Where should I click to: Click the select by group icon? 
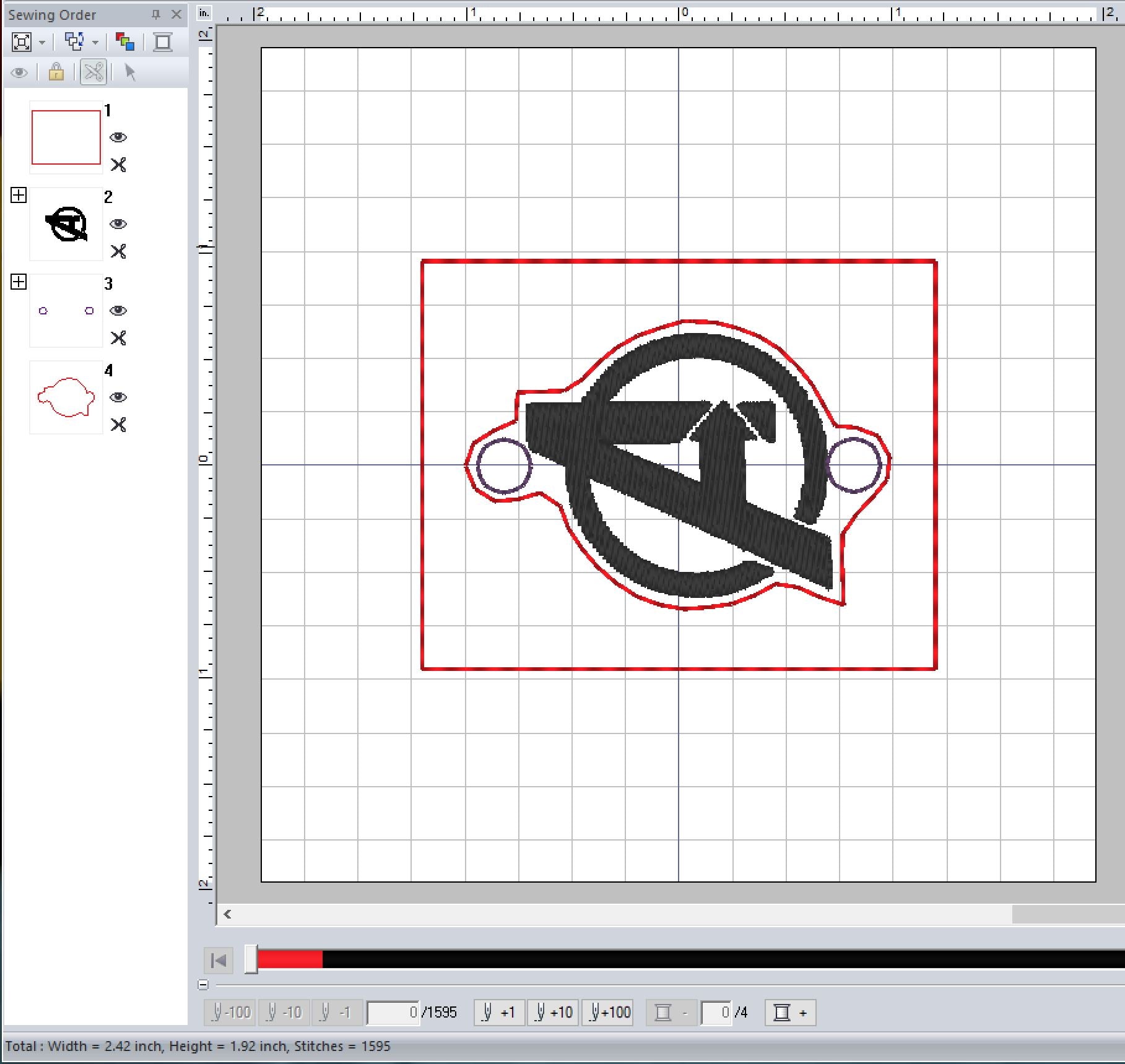74,42
